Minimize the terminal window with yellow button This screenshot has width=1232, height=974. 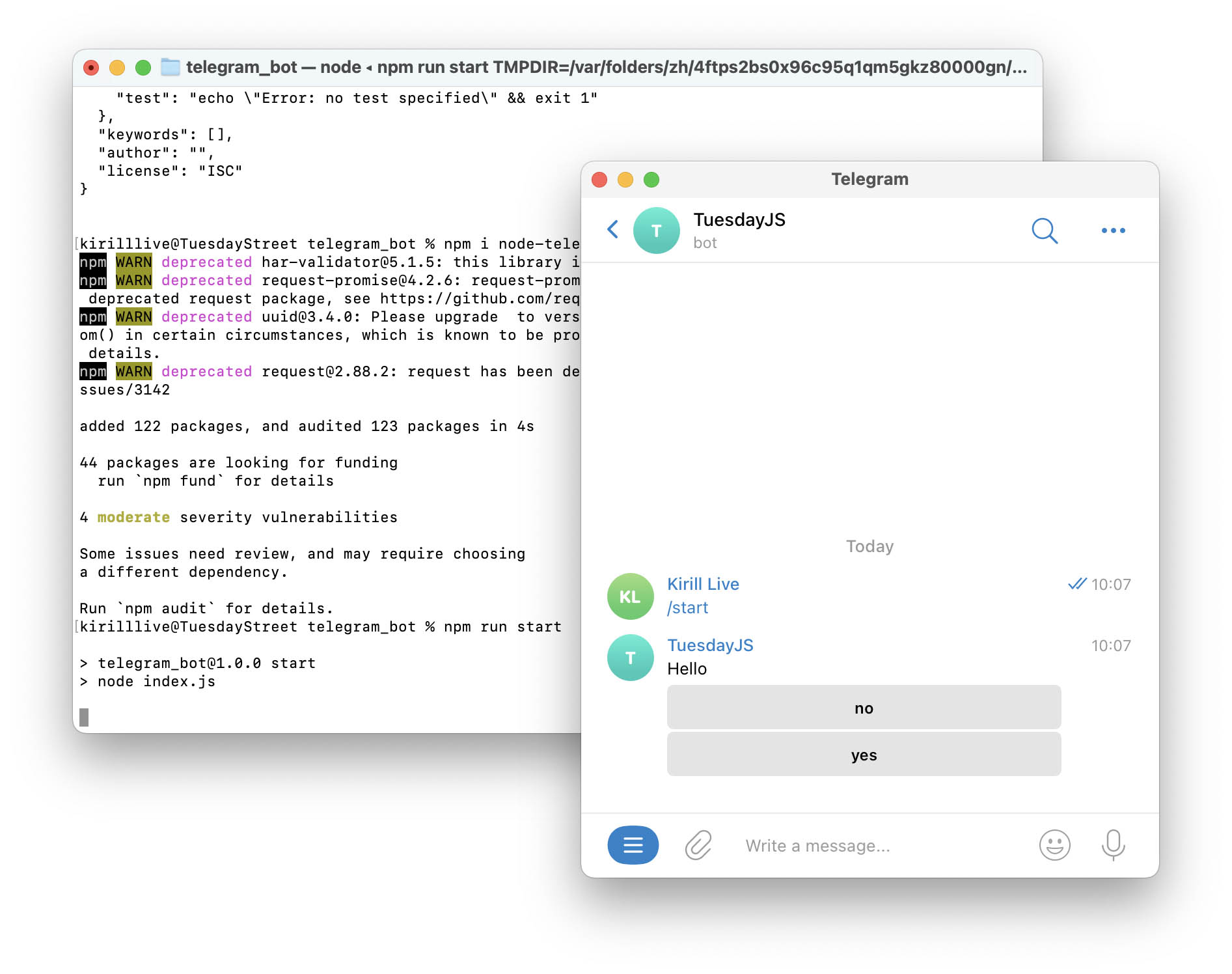(117, 68)
